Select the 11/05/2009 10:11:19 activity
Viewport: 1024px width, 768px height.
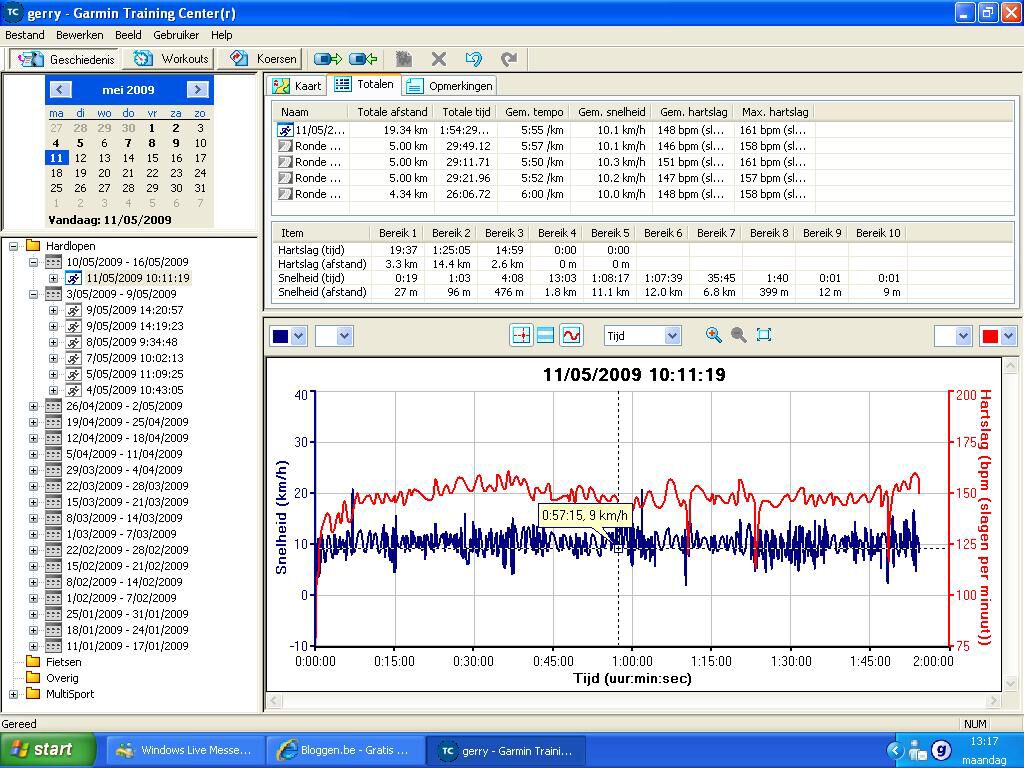(138, 278)
